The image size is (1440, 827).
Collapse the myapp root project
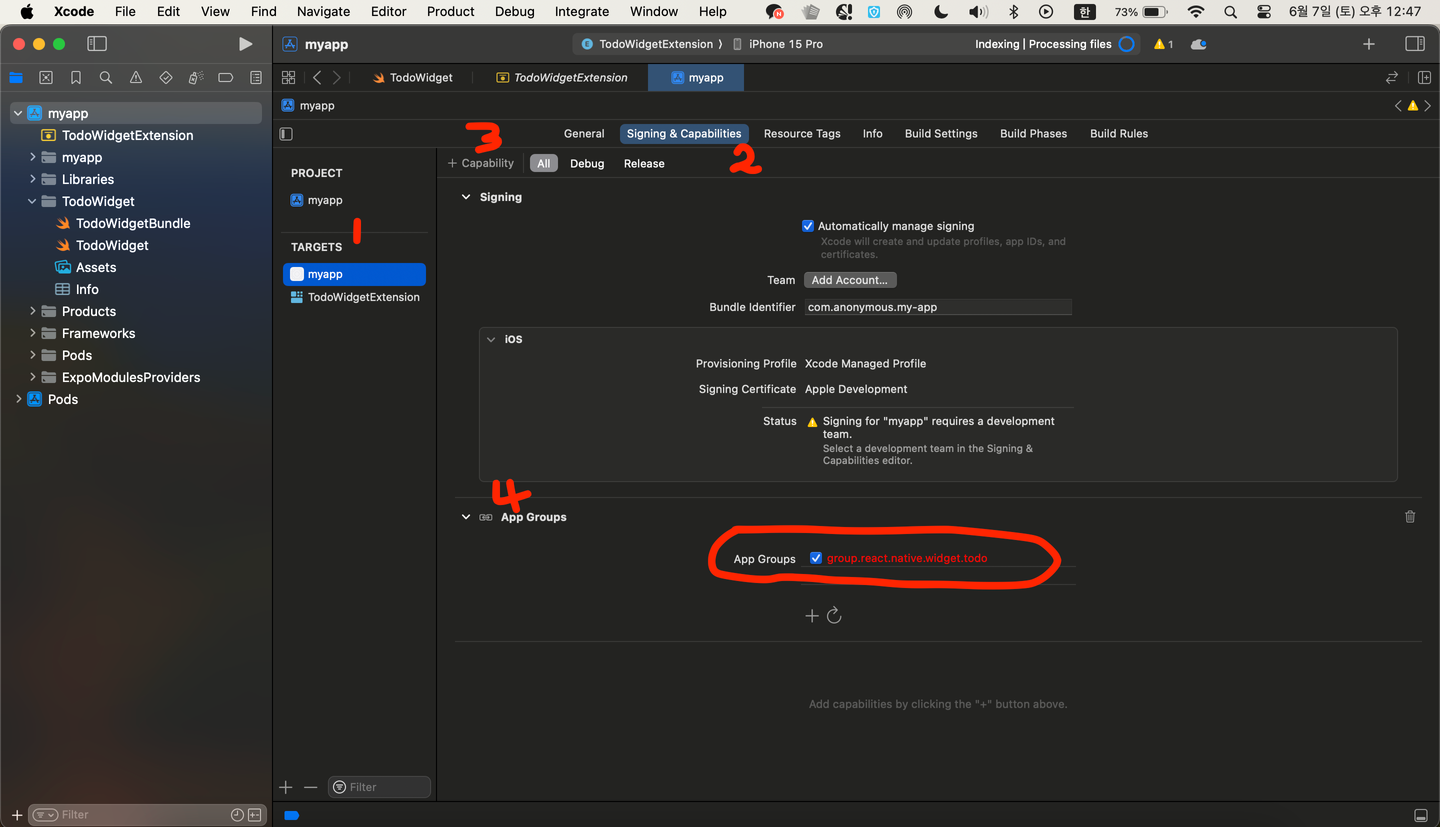(18, 113)
